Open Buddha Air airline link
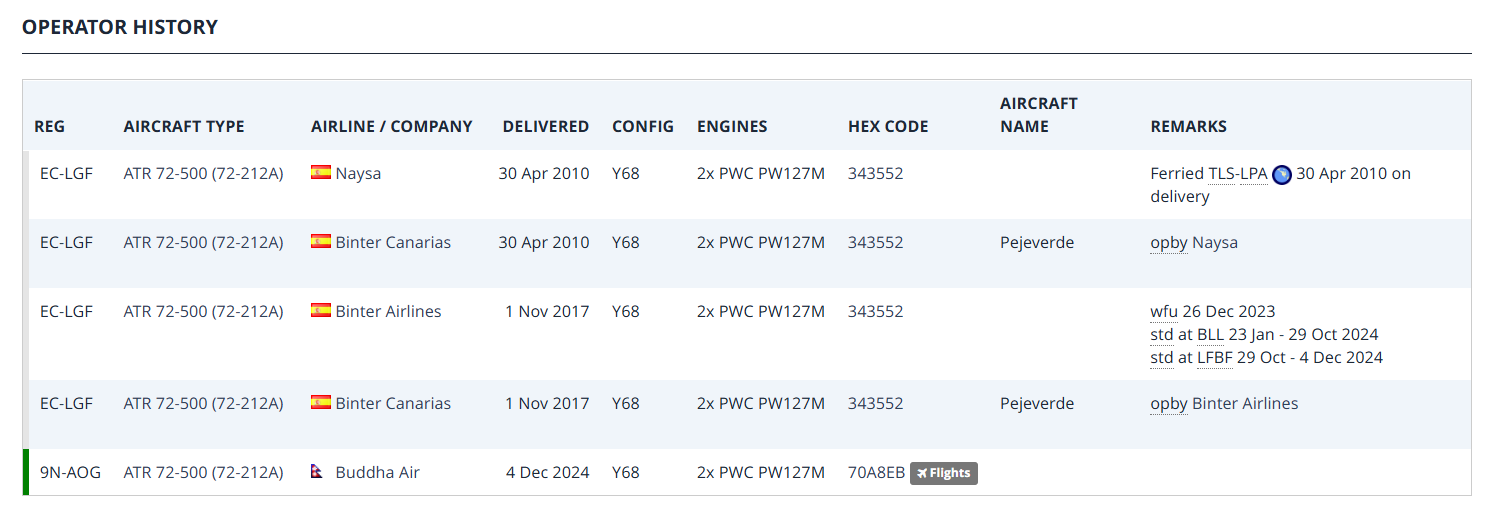Image resolution: width=1493 pixels, height=506 pixels. pyautogui.click(x=377, y=472)
